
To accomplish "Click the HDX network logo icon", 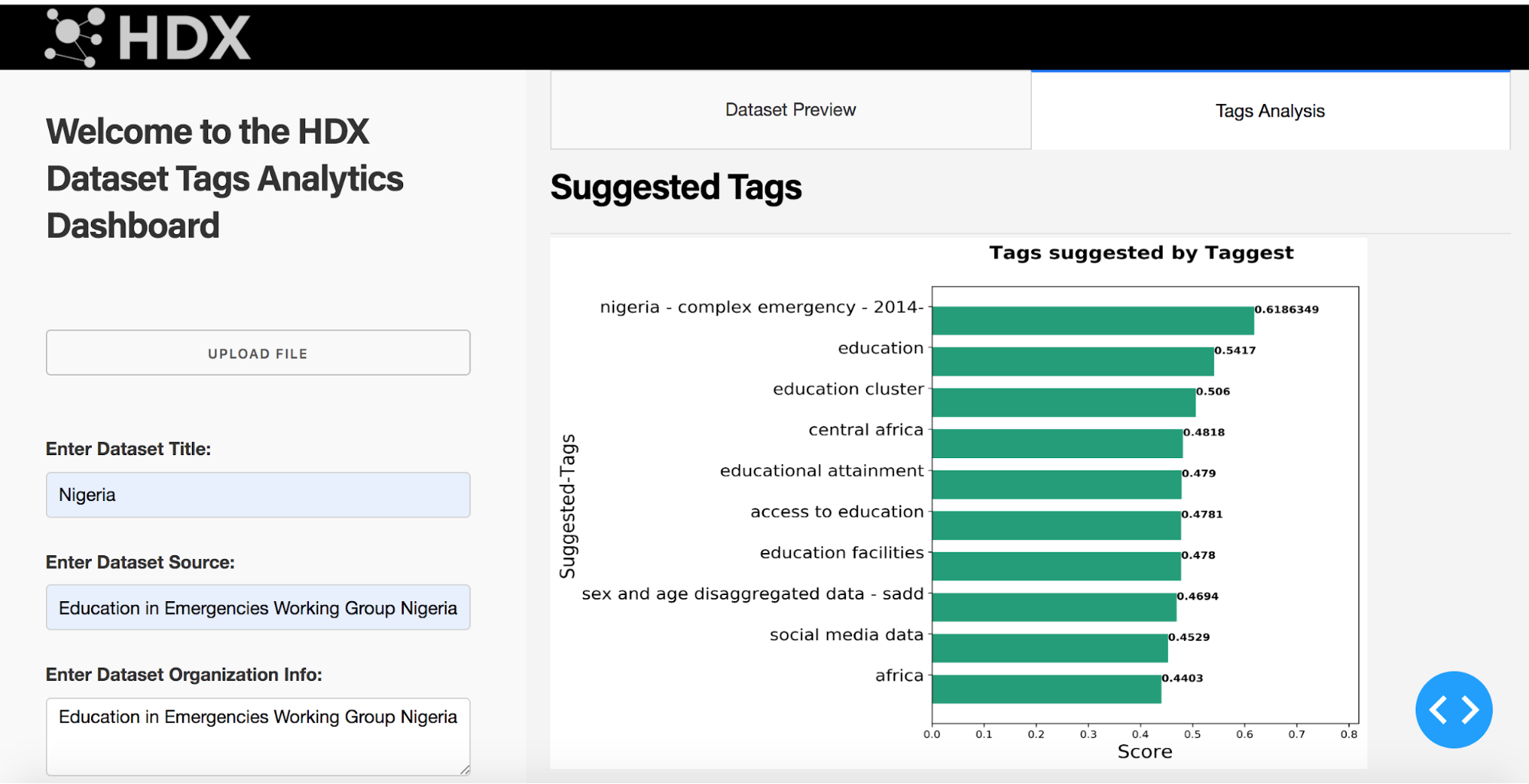I will [x=74, y=37].
